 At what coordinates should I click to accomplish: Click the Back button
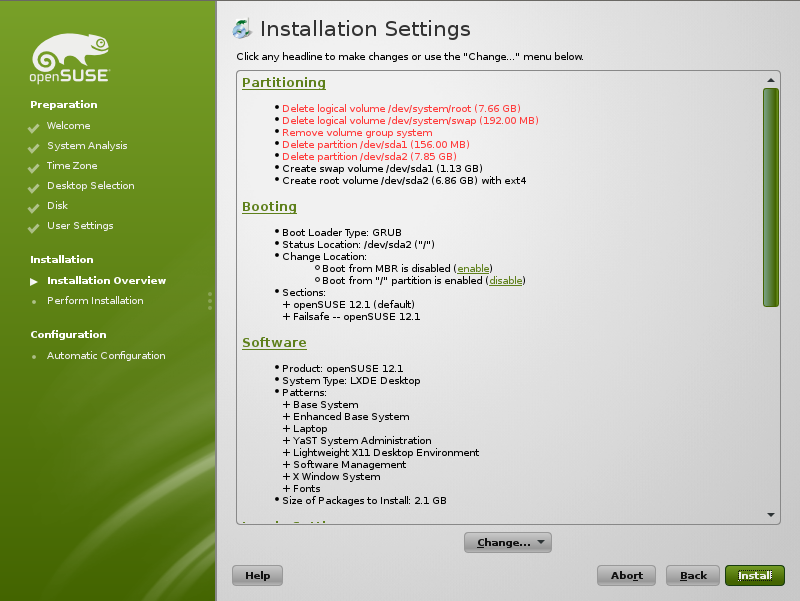(x=693, y=575)
